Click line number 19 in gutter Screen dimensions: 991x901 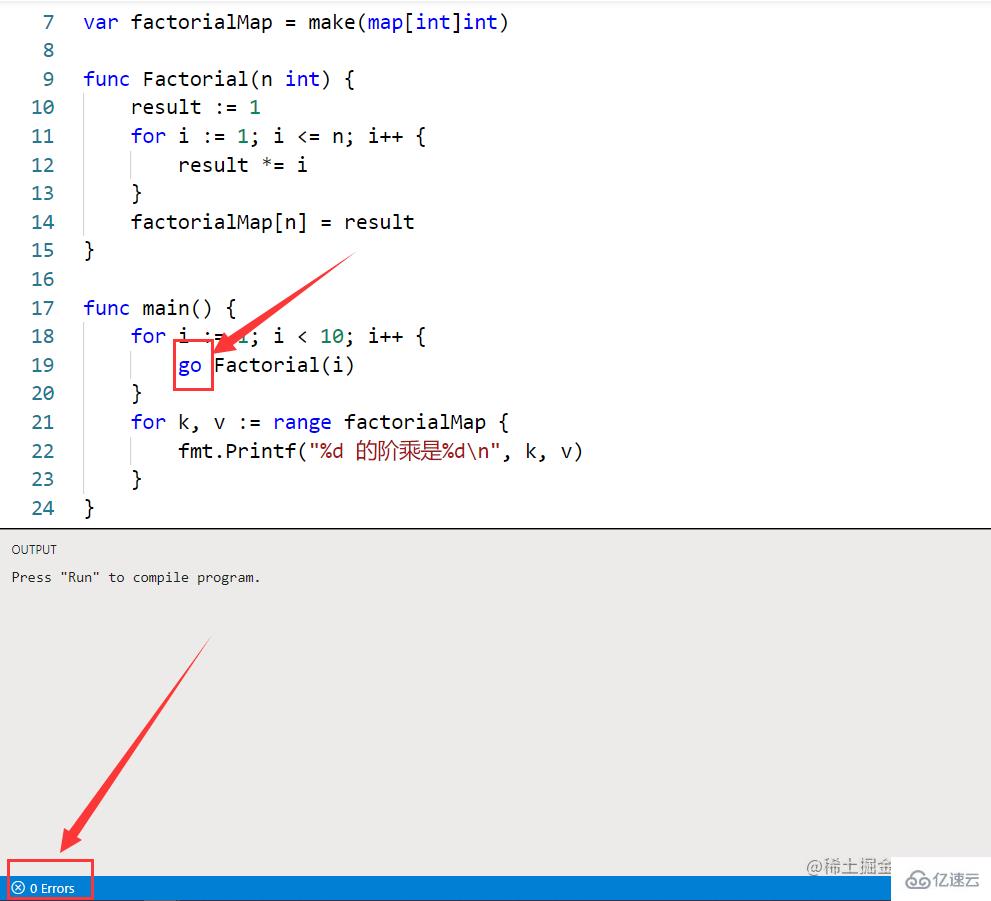[43, 365]
